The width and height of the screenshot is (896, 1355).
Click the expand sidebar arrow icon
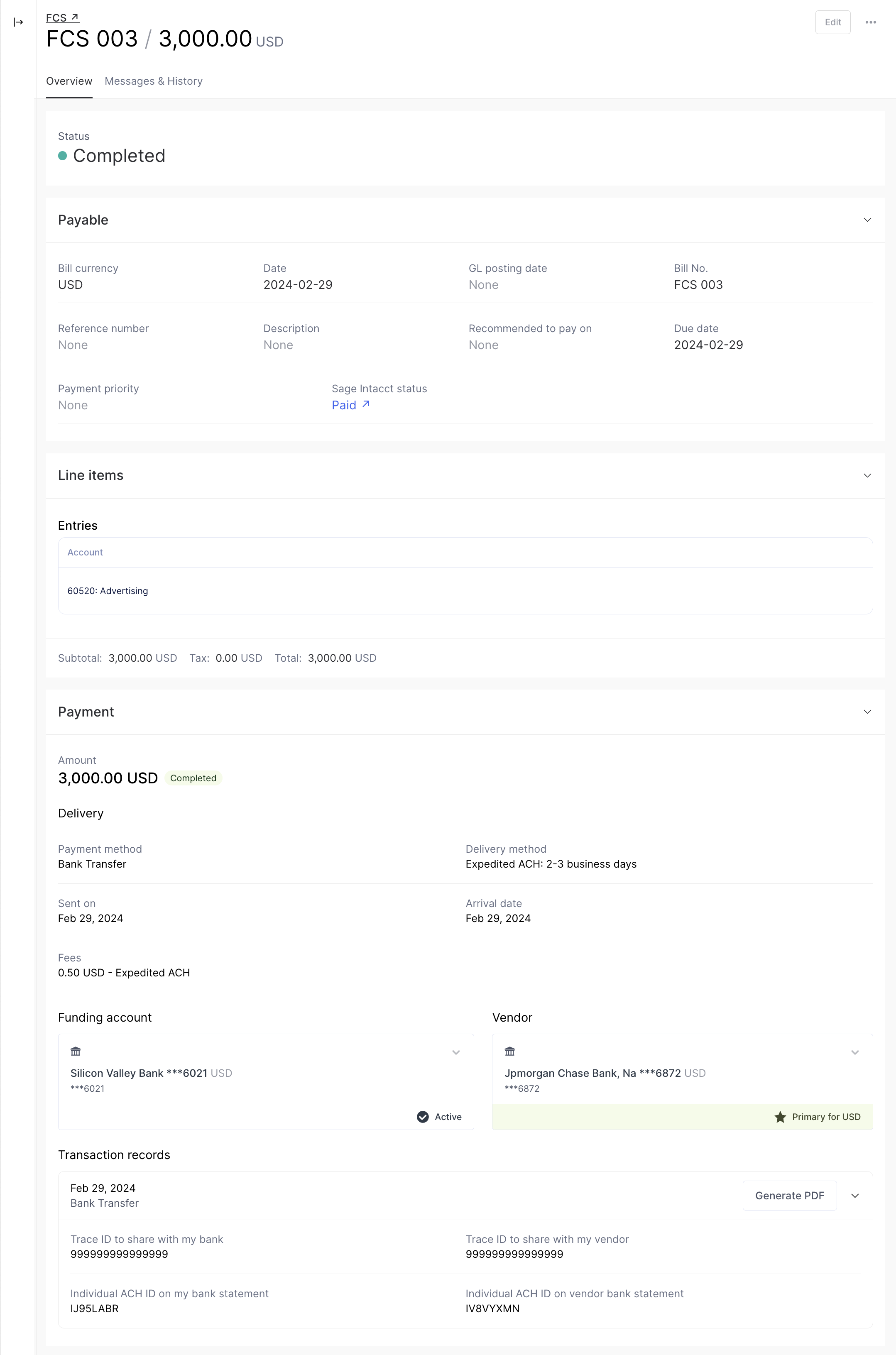pyautogui.click(x=18, y=22)
